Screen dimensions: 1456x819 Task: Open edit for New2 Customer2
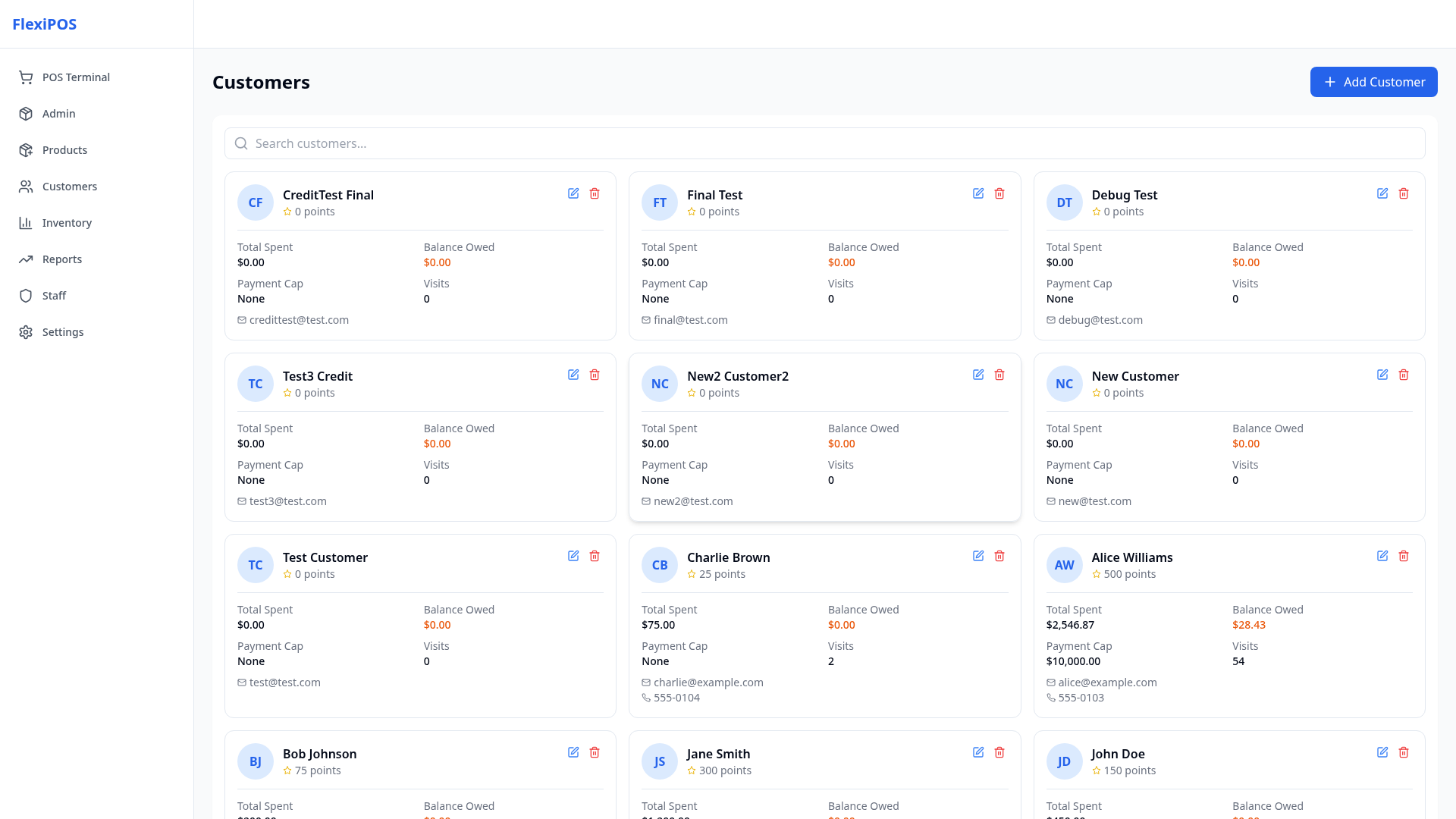pos(978,375)
